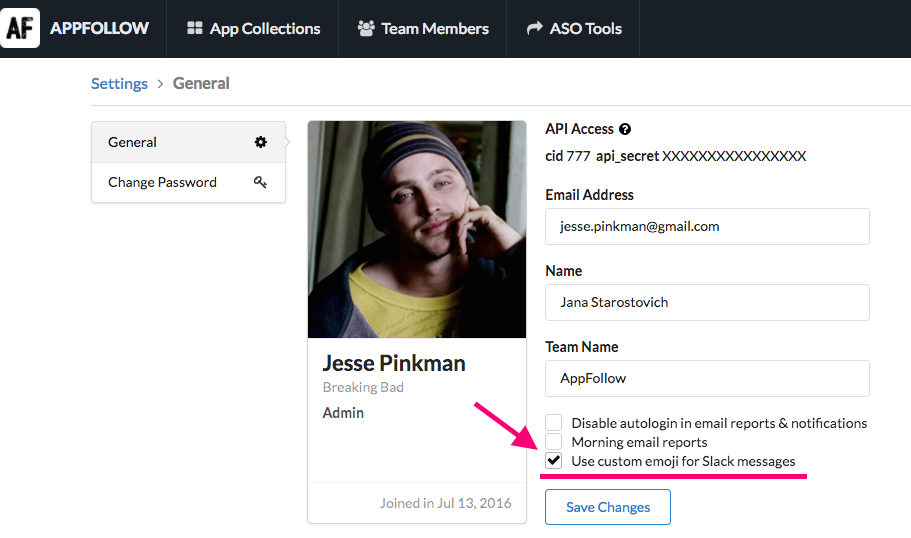Click the App Collections grid icon

(x=195, y=28)
